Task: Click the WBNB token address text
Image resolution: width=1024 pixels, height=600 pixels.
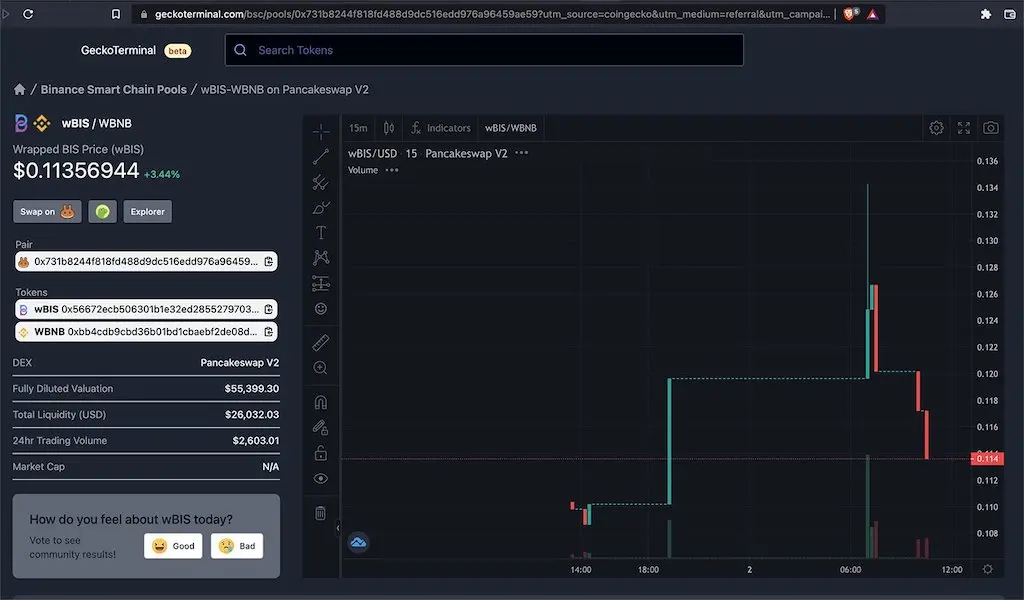Action: [x=162, y=332]
